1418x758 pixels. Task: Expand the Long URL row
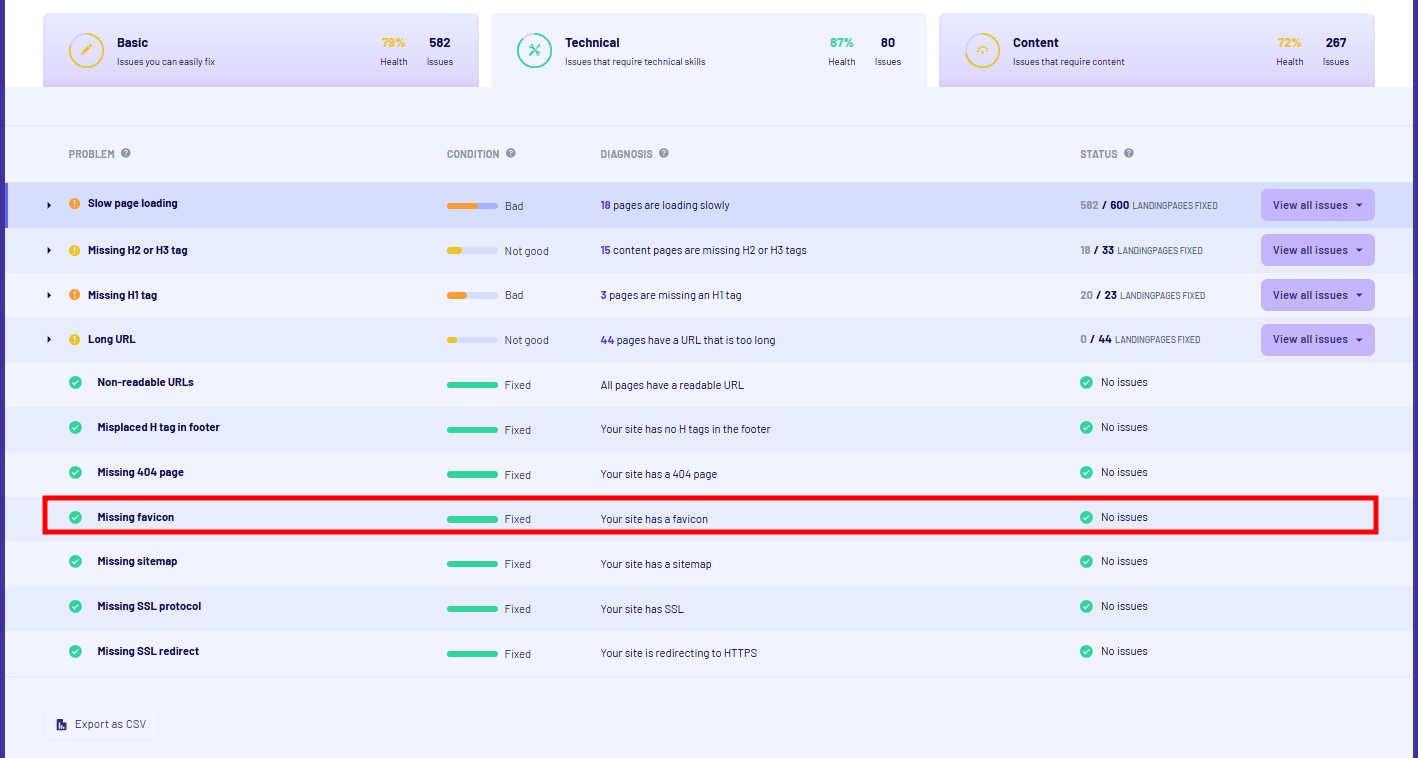click(49, 340)
